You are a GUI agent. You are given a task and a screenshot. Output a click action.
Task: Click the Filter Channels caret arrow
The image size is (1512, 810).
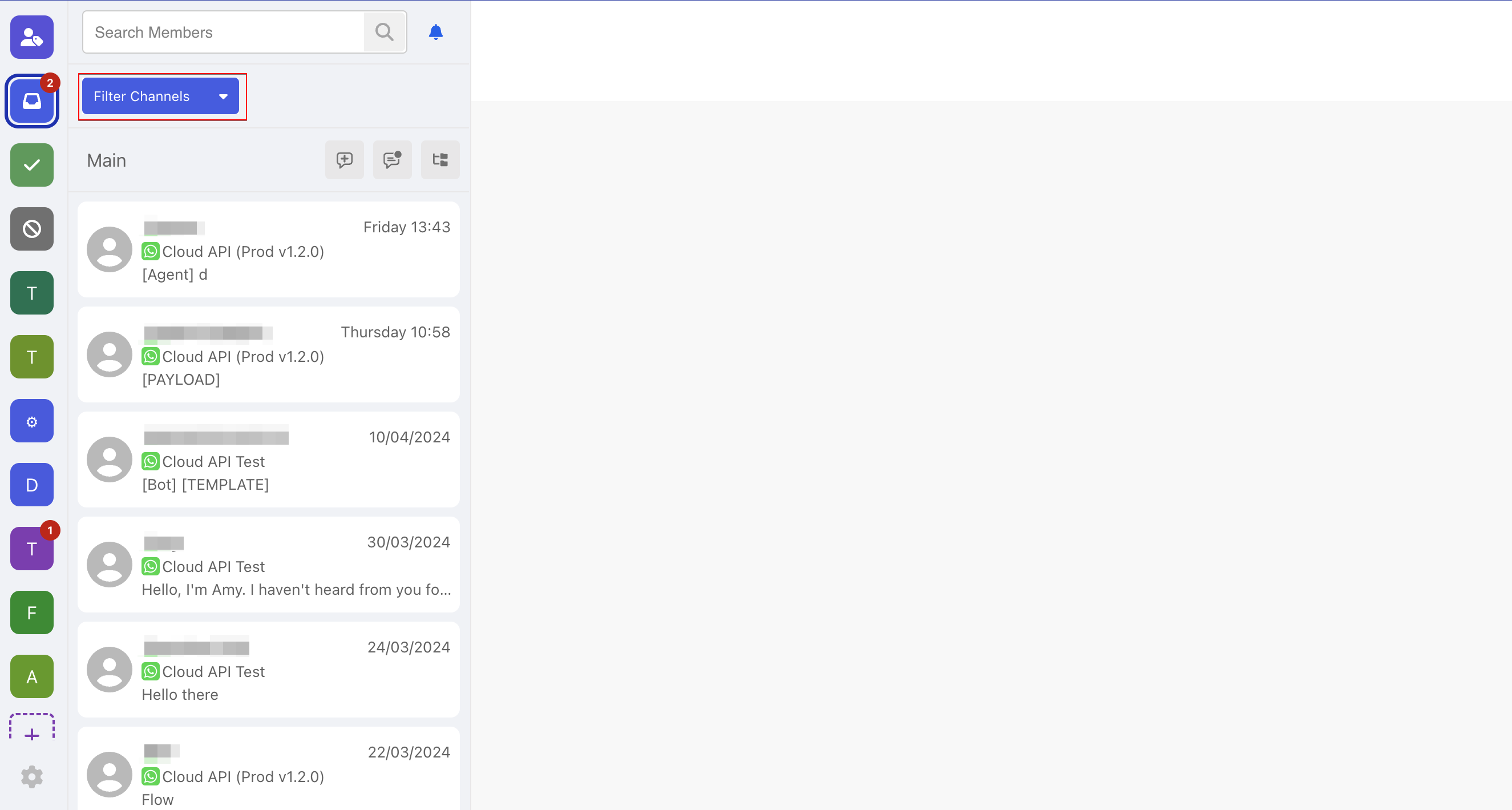point(223,96)
